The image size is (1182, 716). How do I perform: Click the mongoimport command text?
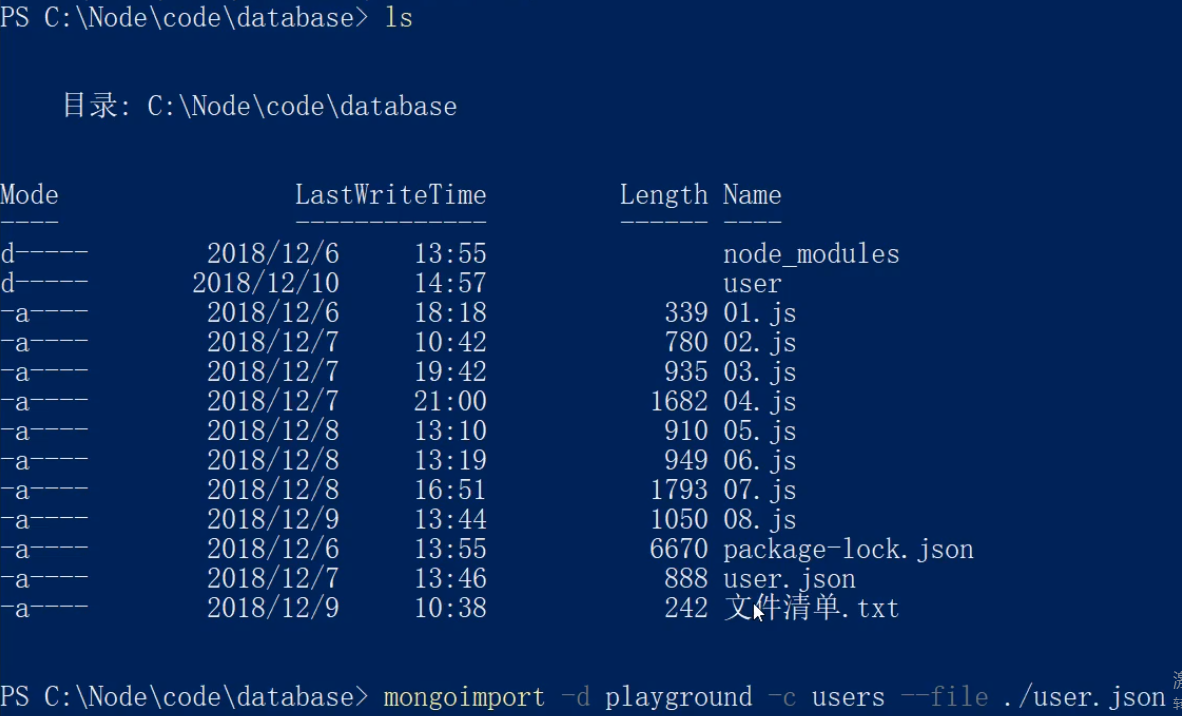[x=464, y=697]
